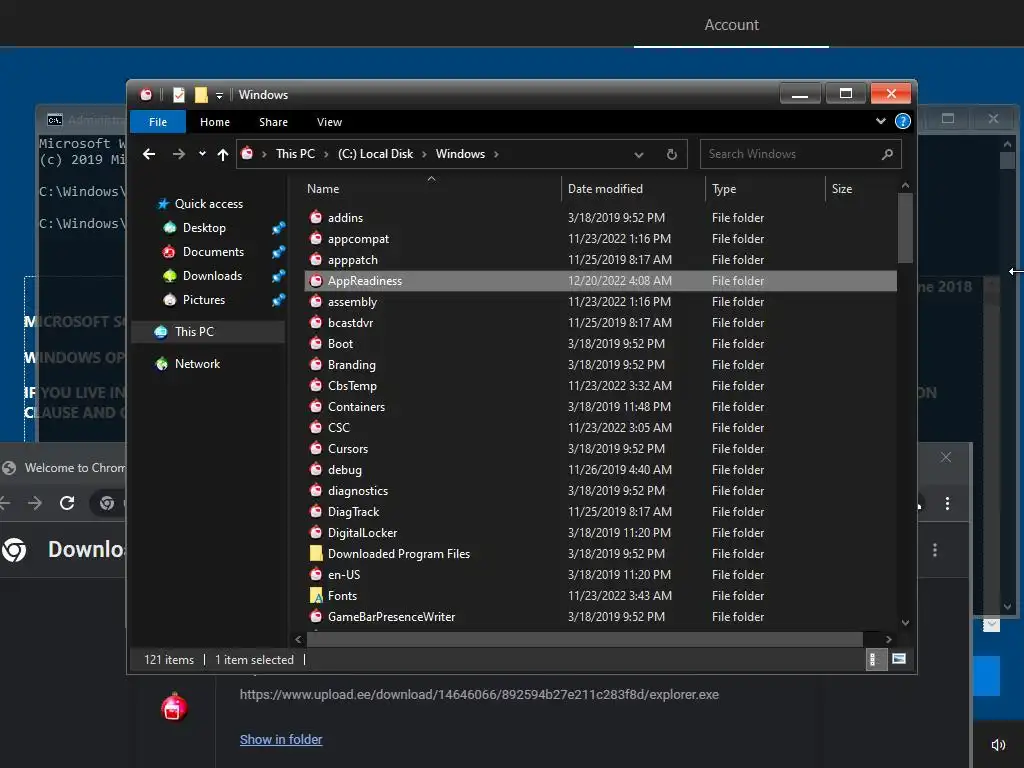Select Network in navigation pane
1024x768 pixels.
pyautogui.click(x=197, y=364)
